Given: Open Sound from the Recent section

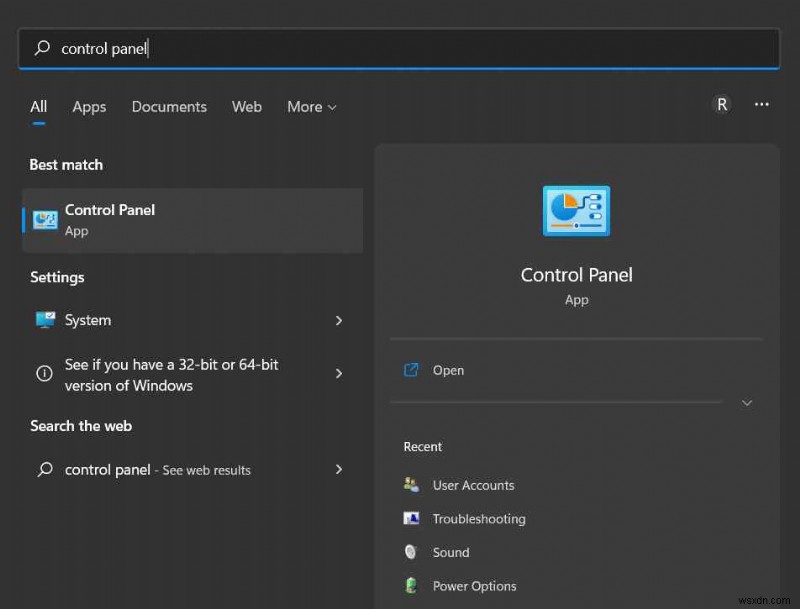Looking at the screenshot, I should coord(450,552).
